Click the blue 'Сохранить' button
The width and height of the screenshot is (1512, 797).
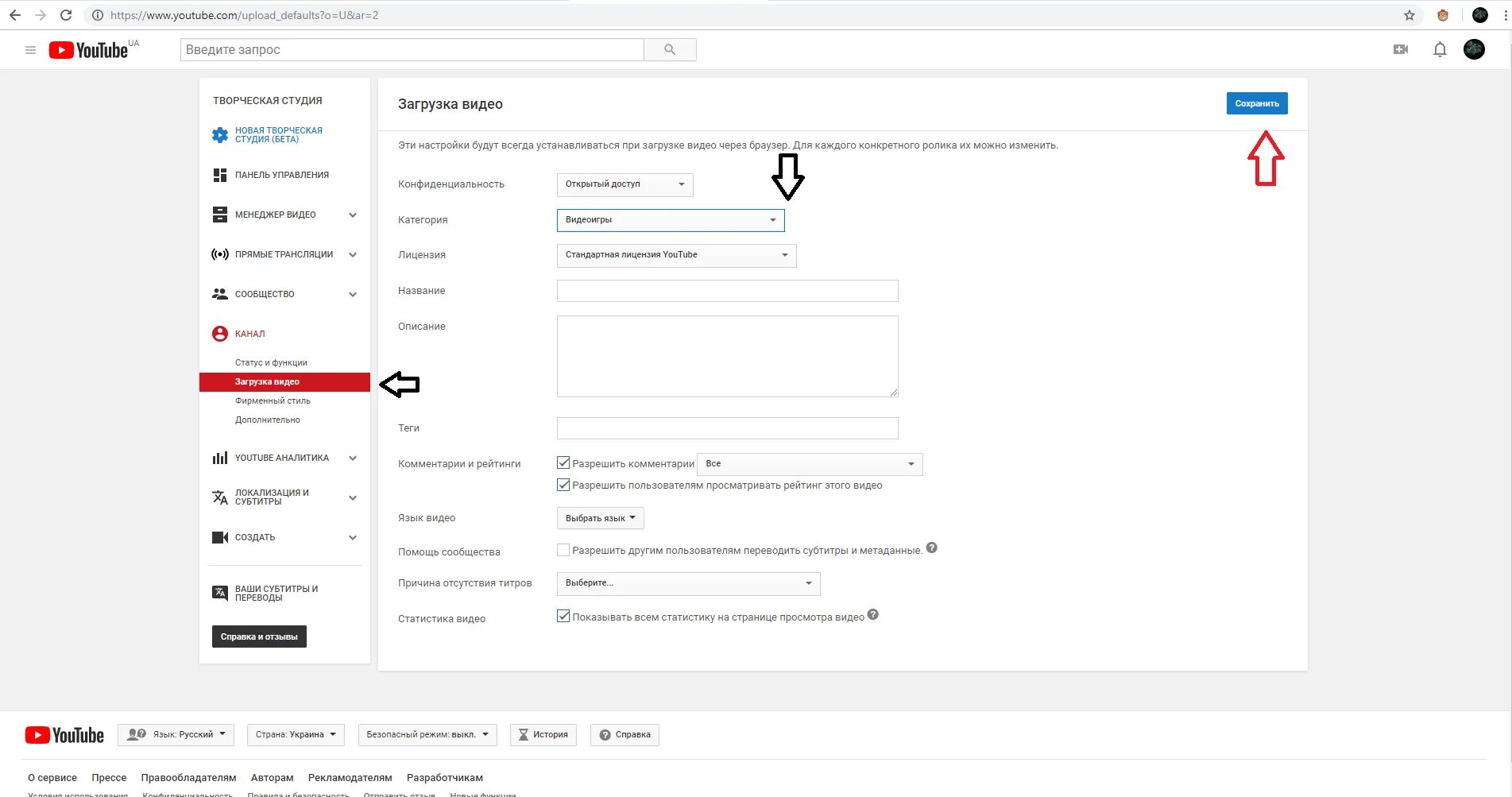[1257, 103]
